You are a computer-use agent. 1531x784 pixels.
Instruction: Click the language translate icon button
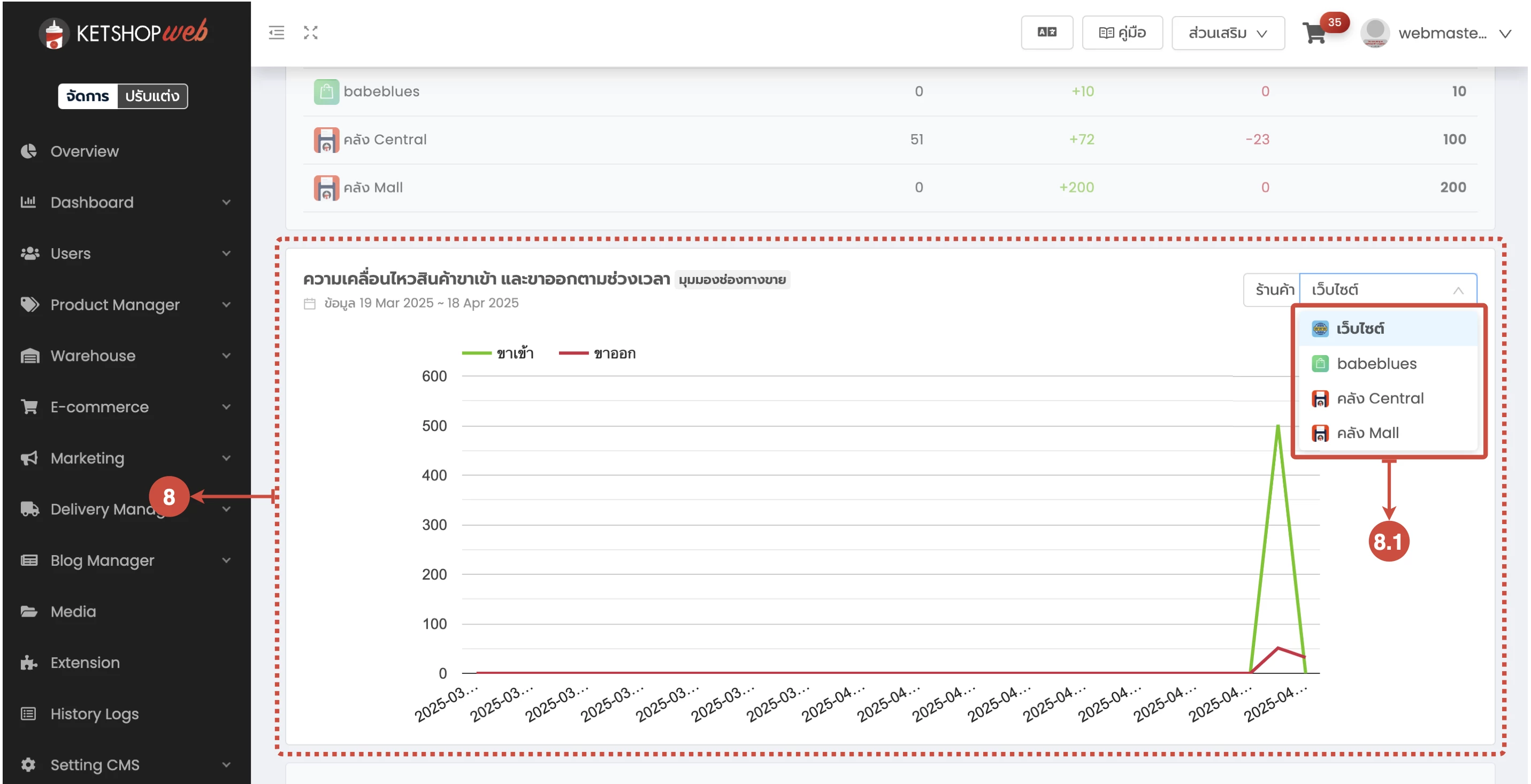click(1047, 33)
